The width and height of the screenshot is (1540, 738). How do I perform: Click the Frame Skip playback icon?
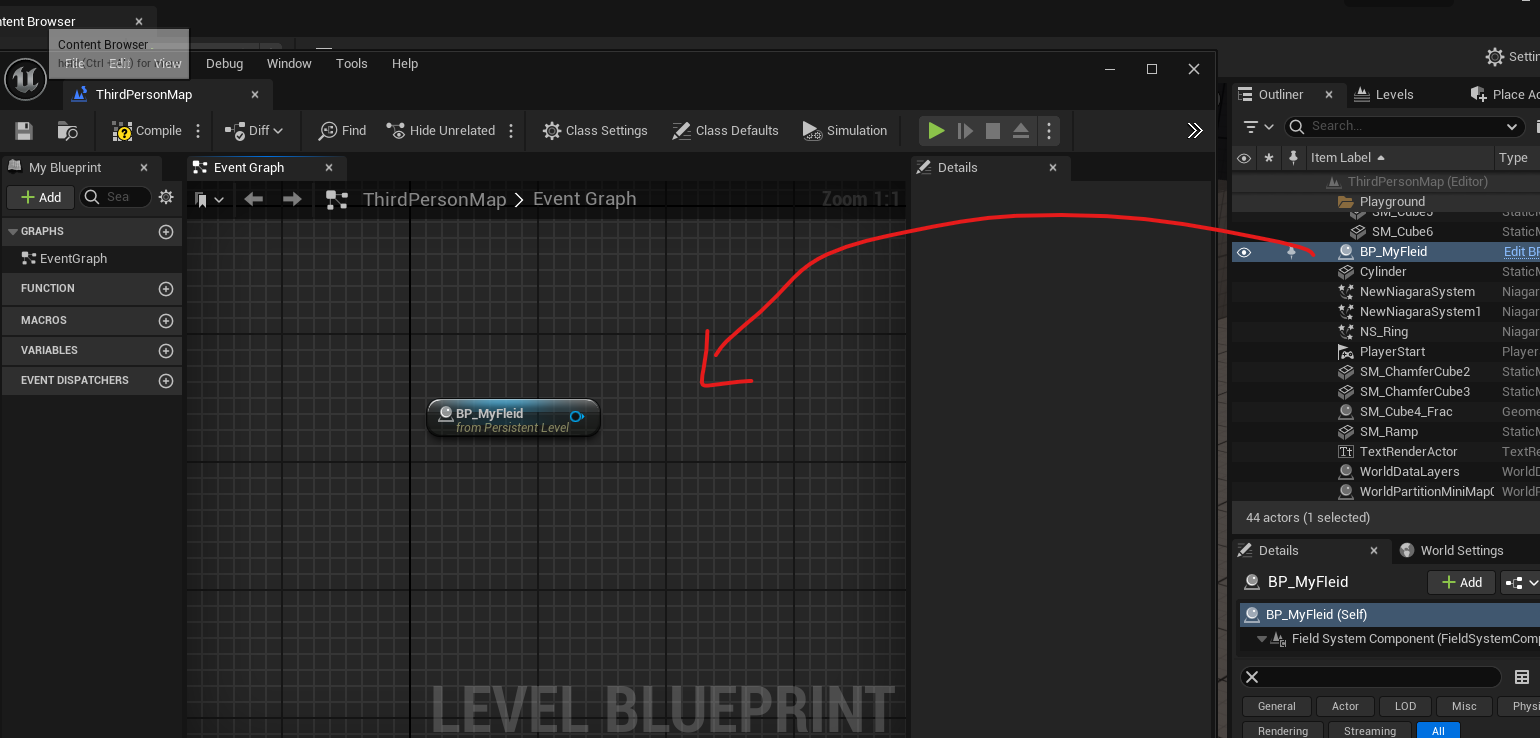965,131
